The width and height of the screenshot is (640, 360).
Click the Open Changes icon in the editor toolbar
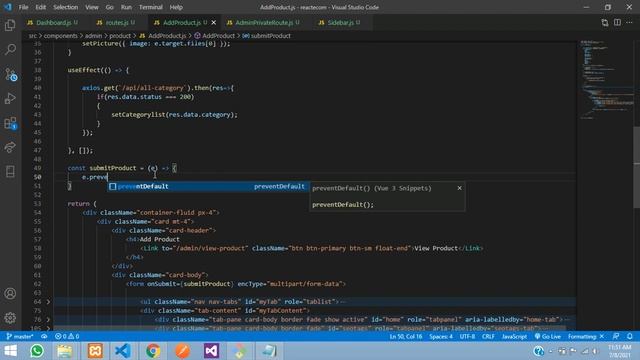604,23
